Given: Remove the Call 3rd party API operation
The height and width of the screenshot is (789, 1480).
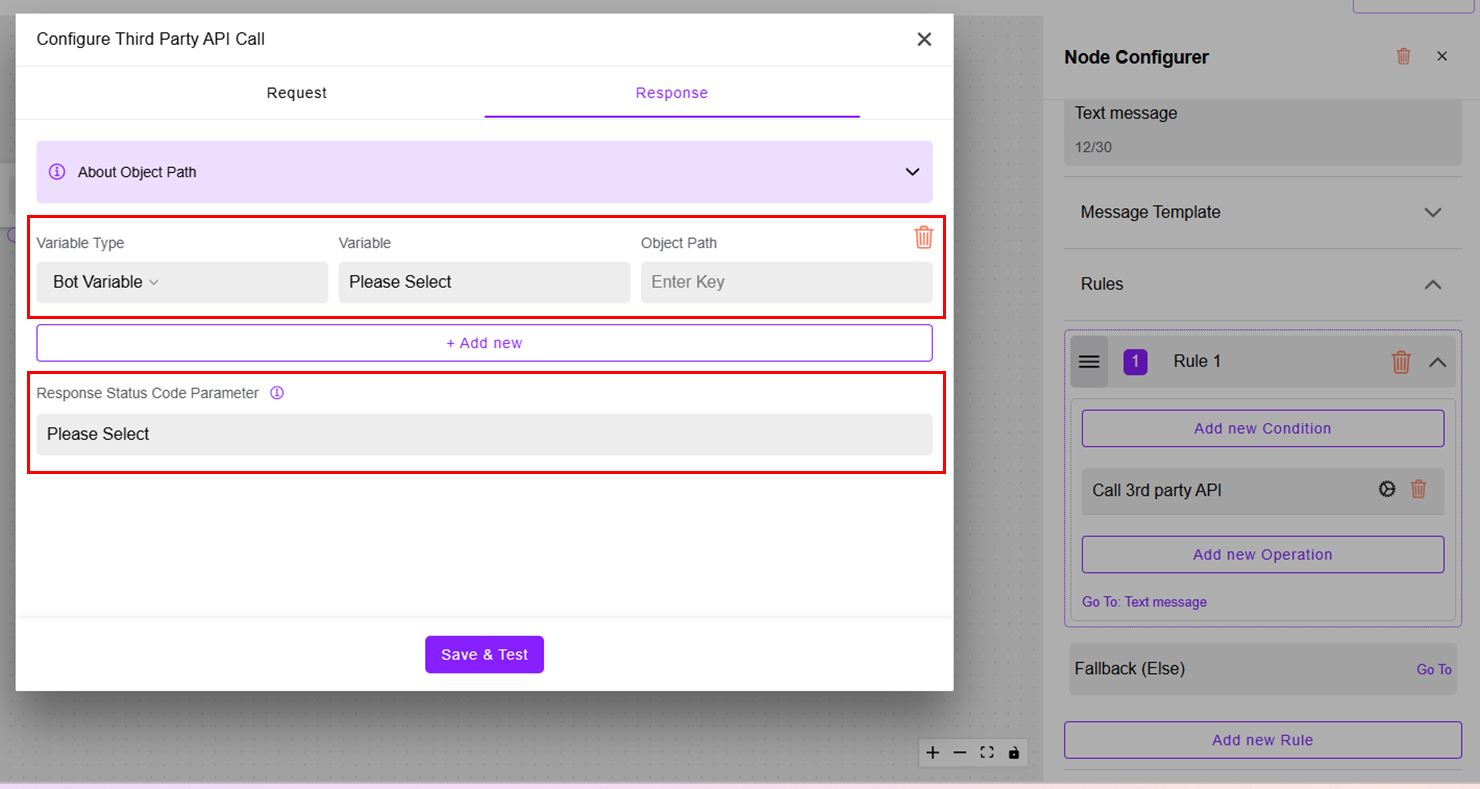Looking at the screenshot, I should [x=1418, y=489].
